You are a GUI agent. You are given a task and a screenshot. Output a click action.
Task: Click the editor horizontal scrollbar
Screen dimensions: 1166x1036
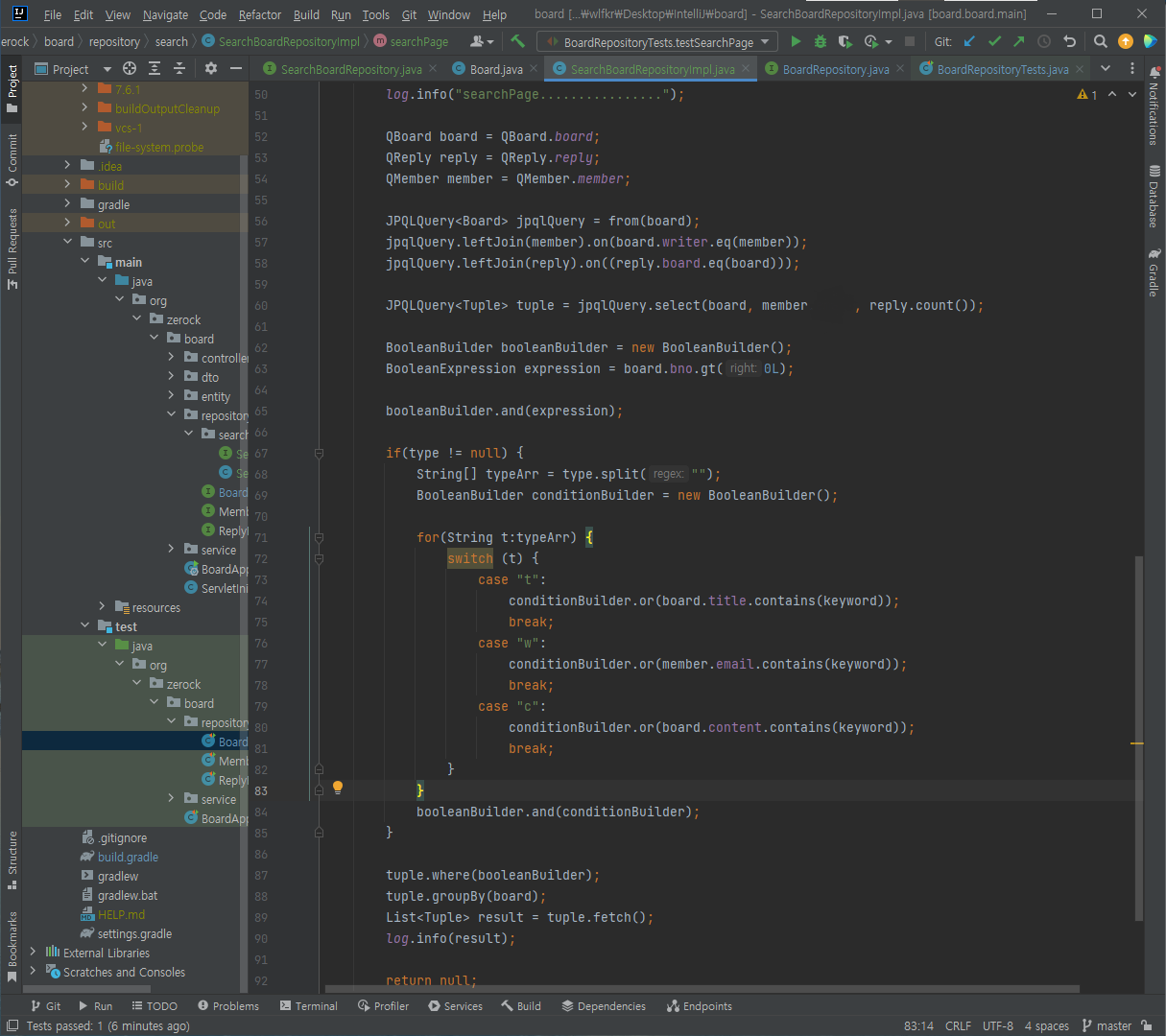tap(702, 989)
